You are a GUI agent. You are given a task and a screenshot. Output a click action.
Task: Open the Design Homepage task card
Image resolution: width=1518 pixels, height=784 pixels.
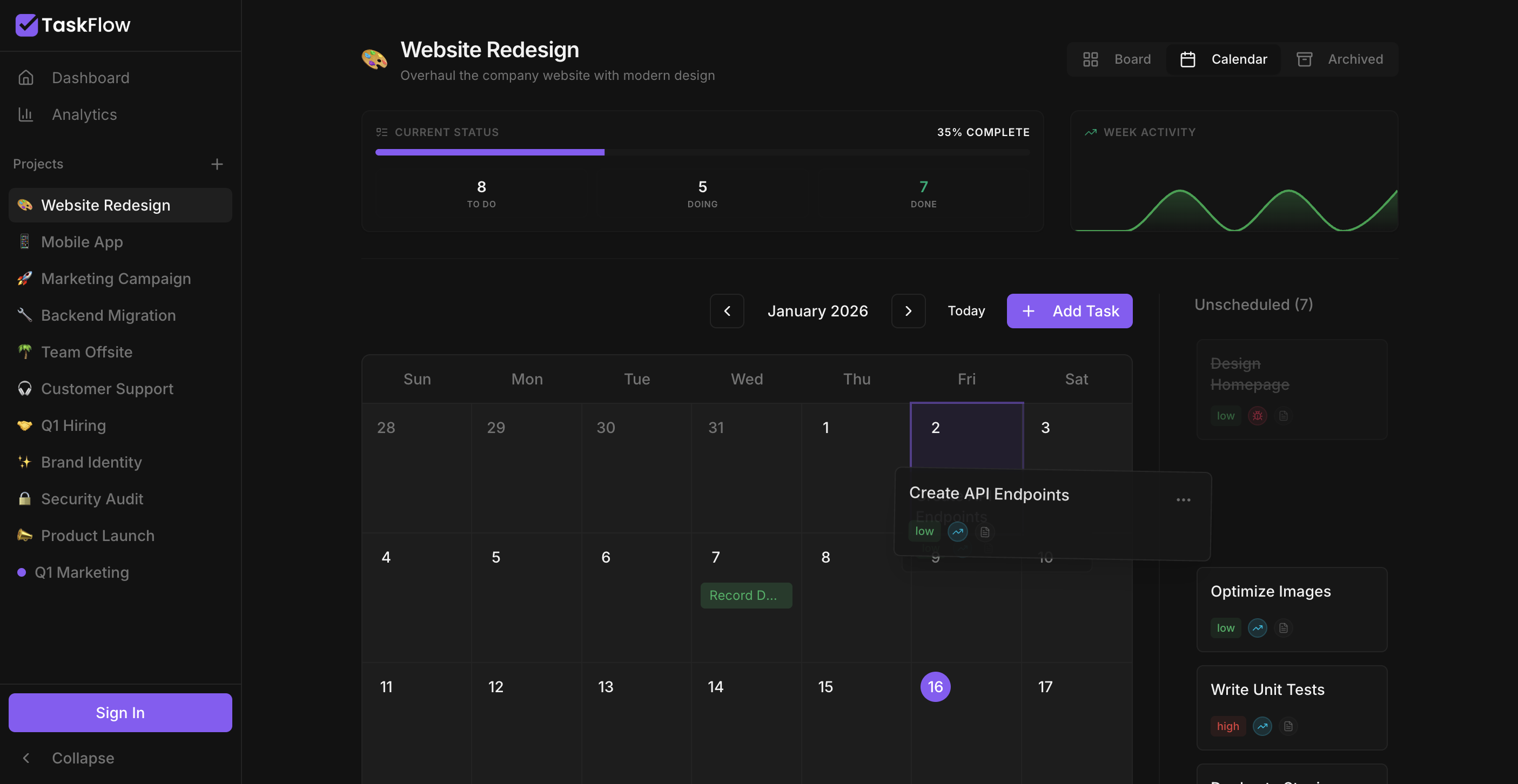click(x=1292, y=389)
